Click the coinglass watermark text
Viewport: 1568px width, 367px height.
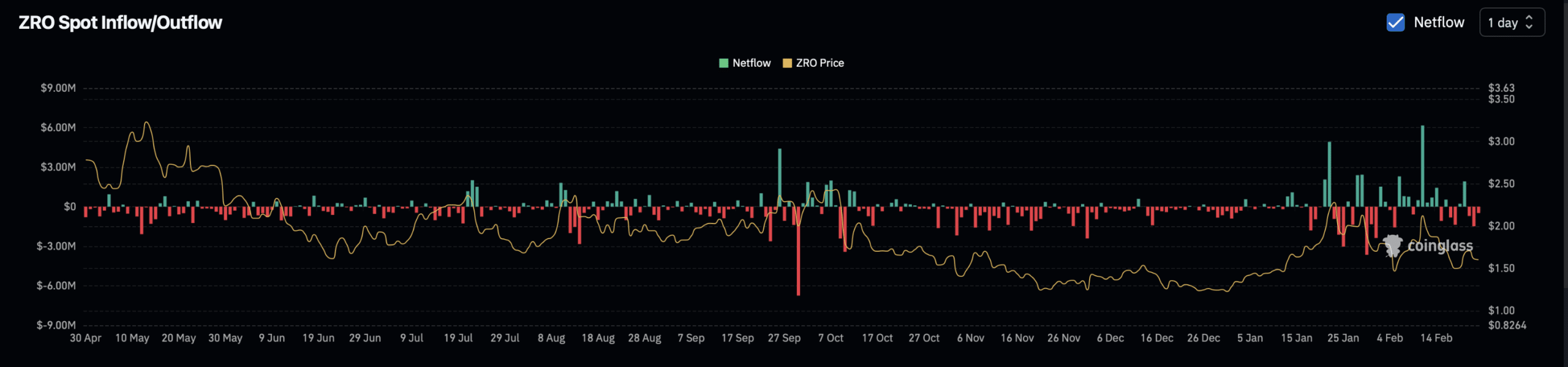coord(1440,246)
